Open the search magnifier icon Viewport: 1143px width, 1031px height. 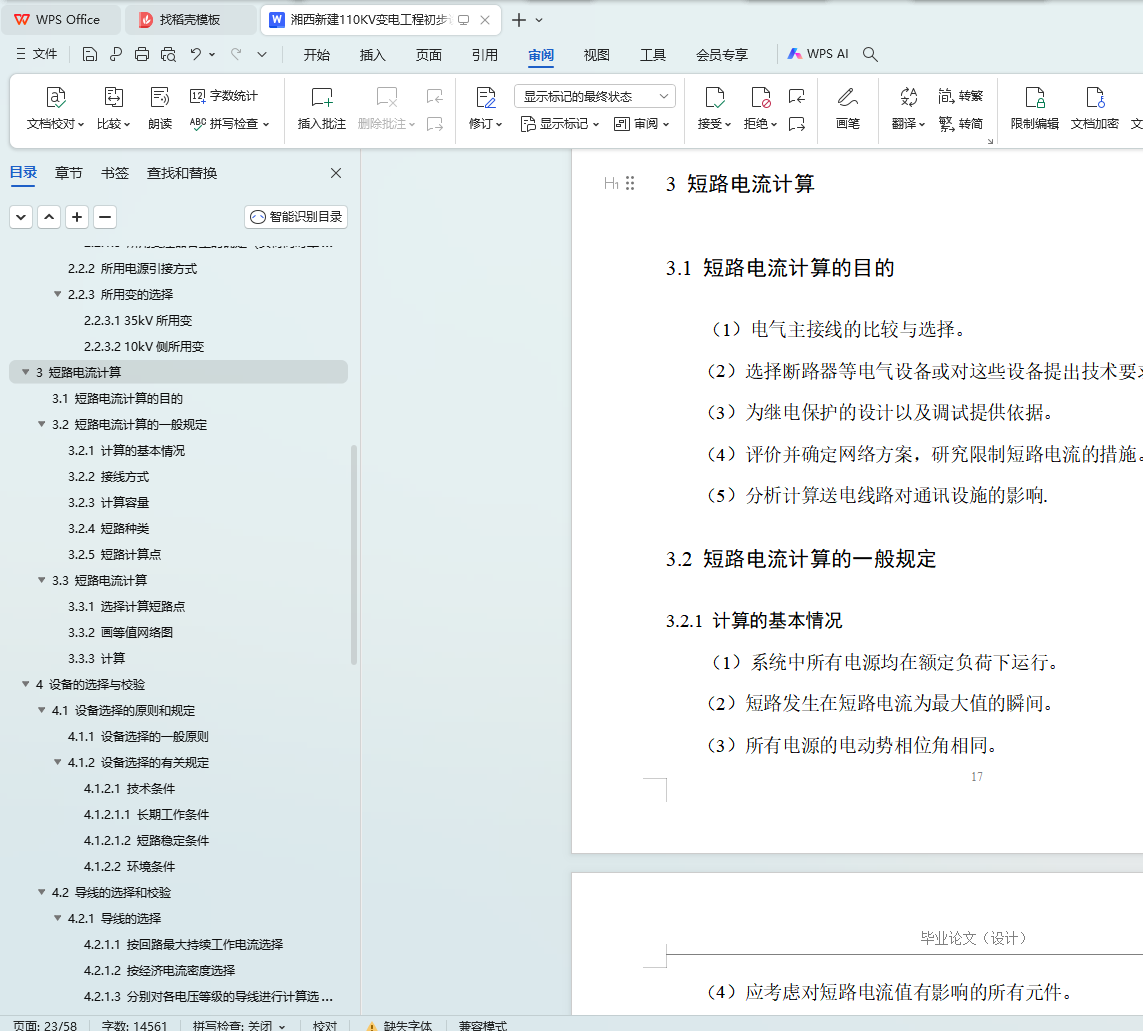point(870,54)
